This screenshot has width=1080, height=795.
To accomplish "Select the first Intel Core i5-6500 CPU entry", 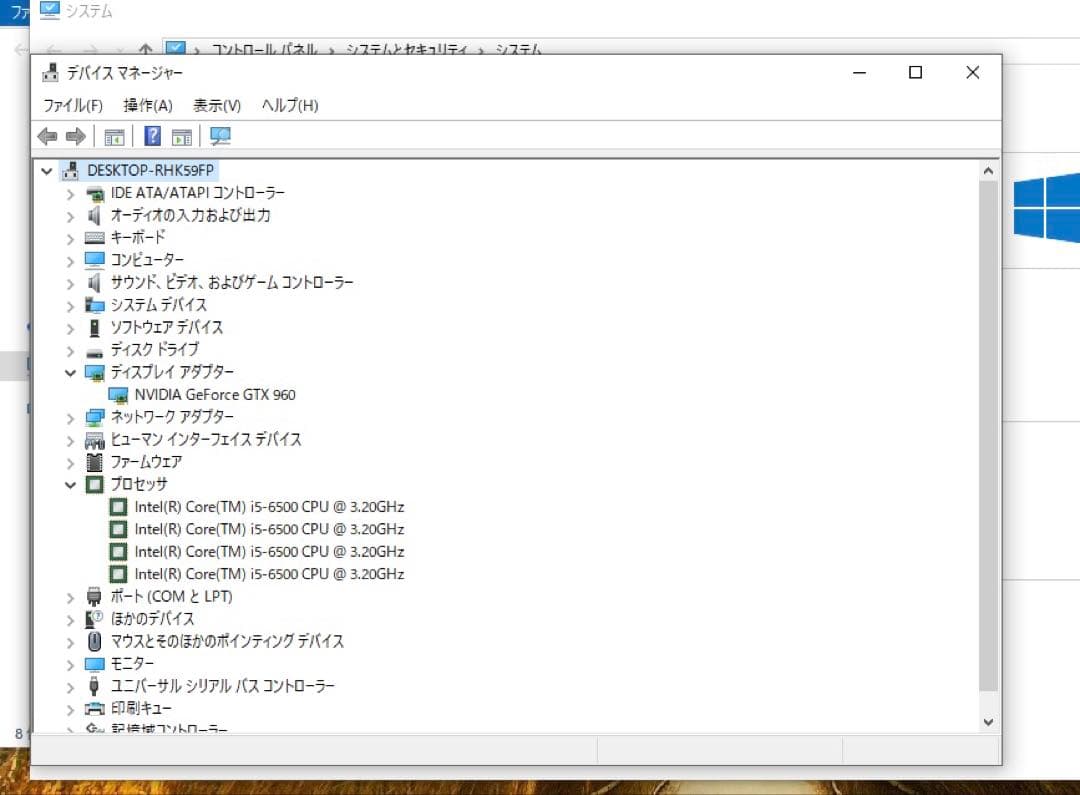I will 269,507.
